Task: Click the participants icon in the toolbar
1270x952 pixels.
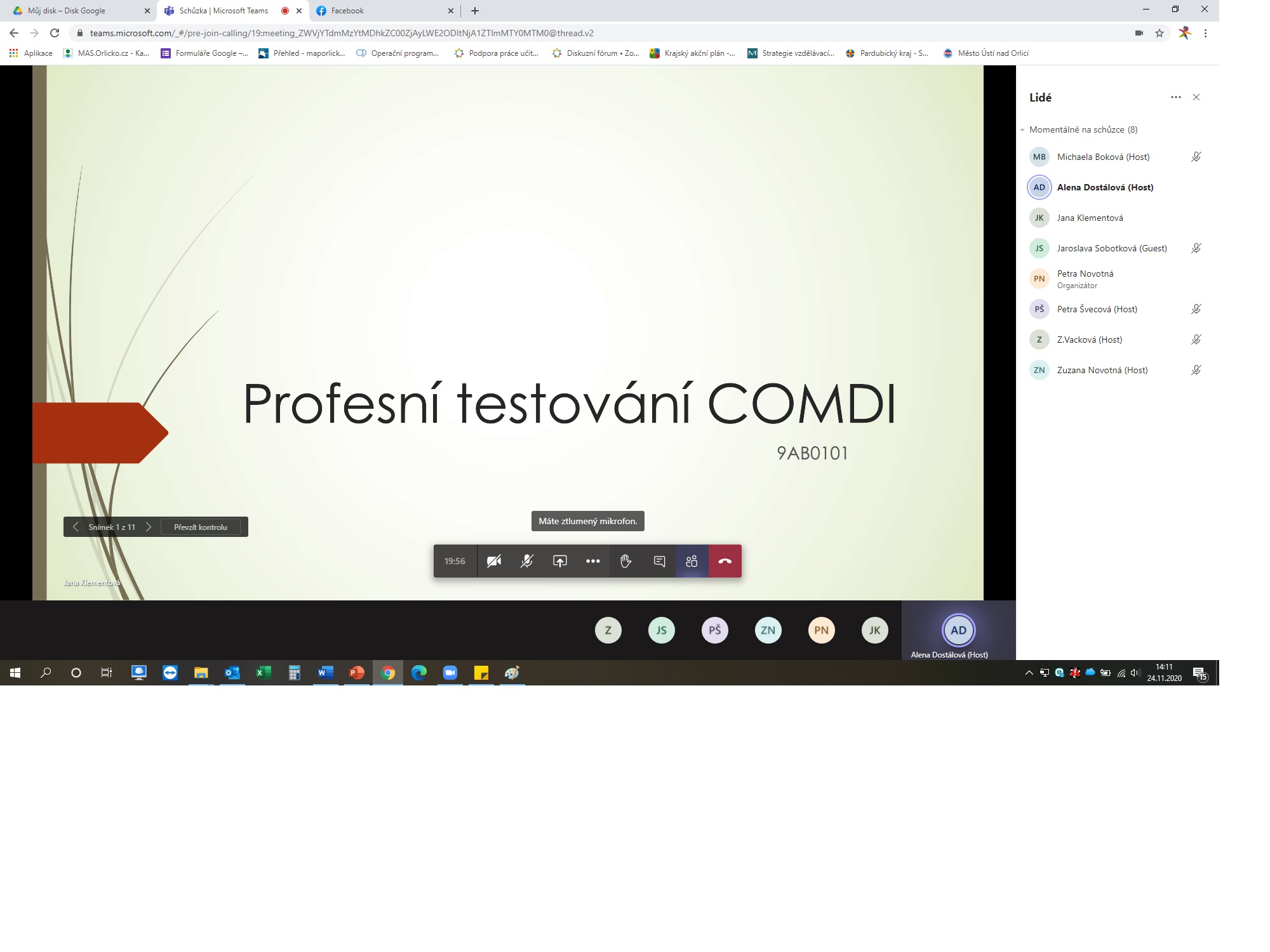Action: (692, 561)
